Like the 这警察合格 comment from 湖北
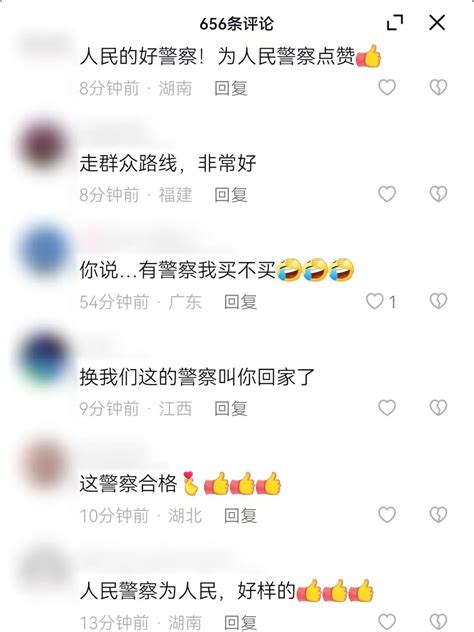 pos(387,515)
